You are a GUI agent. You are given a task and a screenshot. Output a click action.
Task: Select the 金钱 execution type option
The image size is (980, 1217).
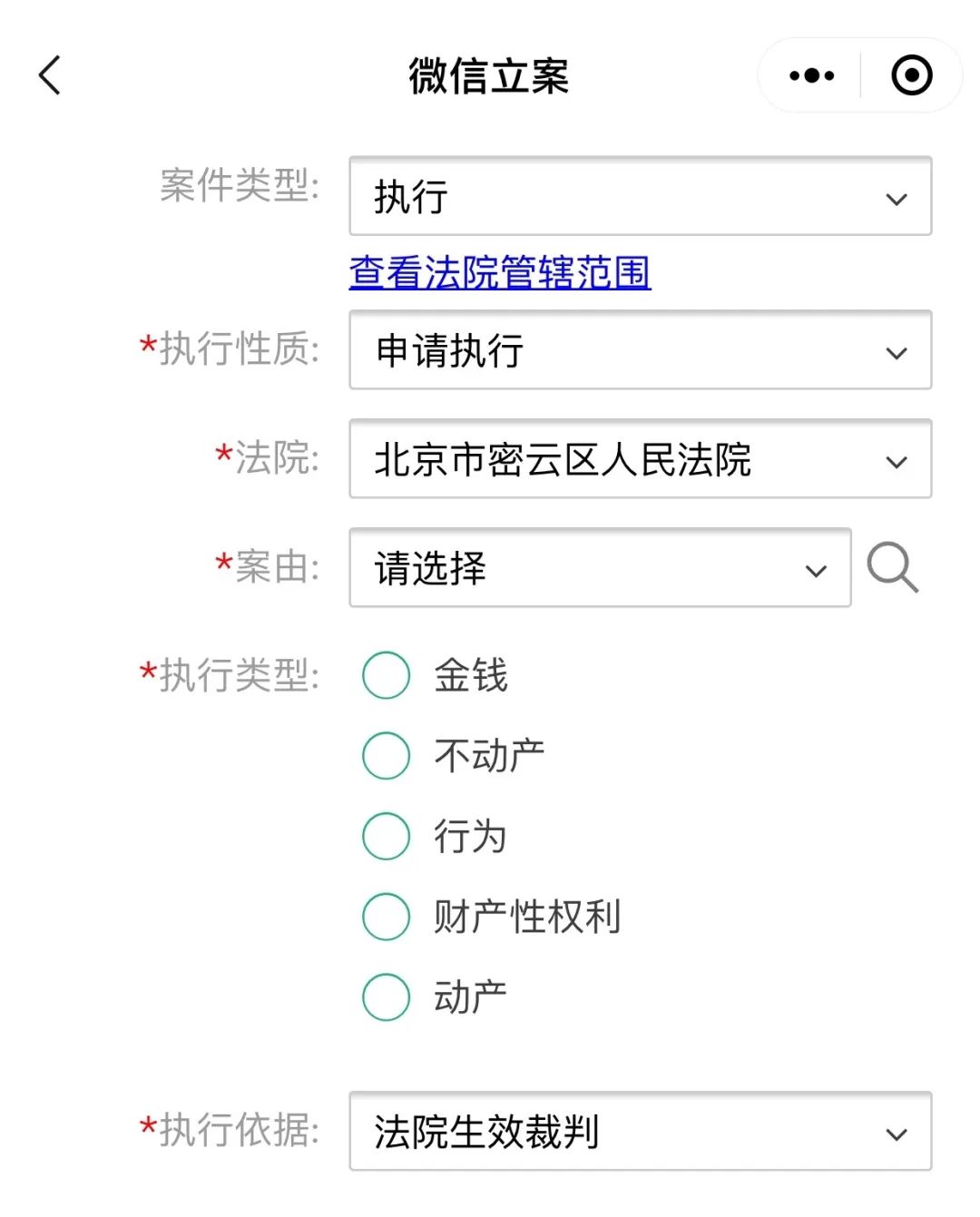(x=386, y=674)
